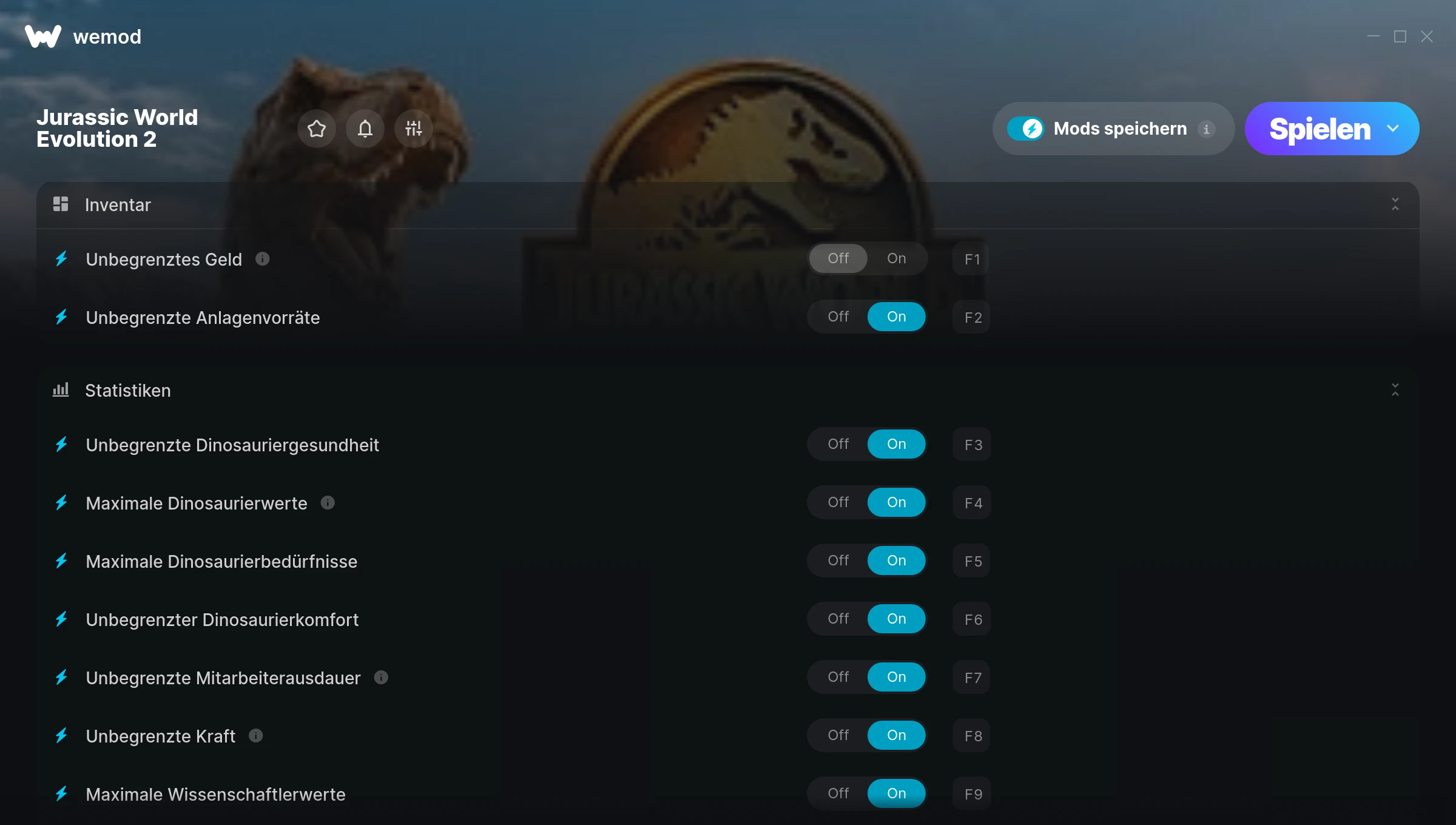This screenshot has width=1456, height=825.
Task: Open notifications bell icon
Action: (365, 129)
